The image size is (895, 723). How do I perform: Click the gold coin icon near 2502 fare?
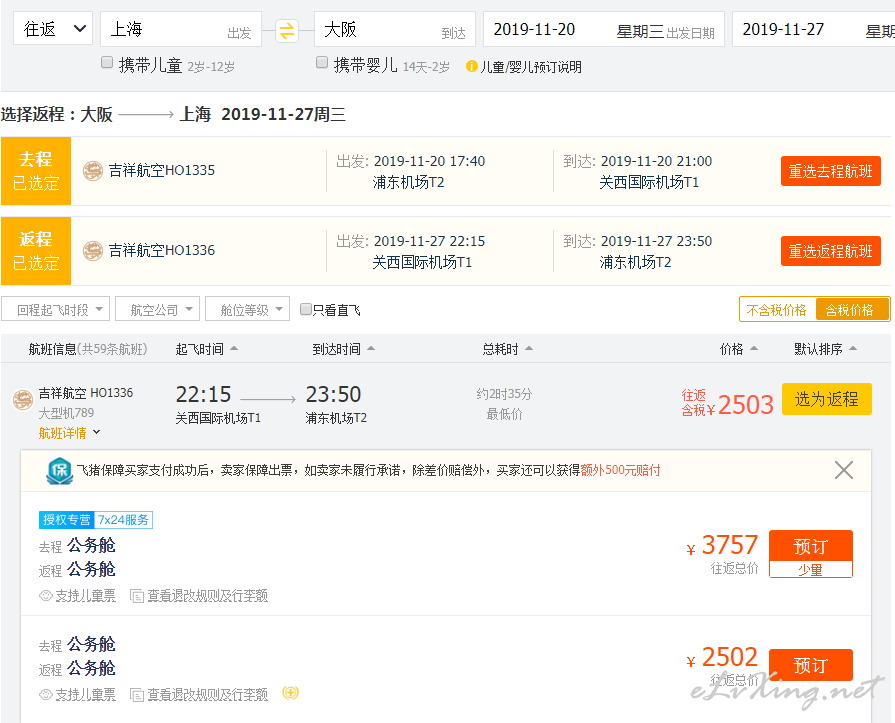291,693
